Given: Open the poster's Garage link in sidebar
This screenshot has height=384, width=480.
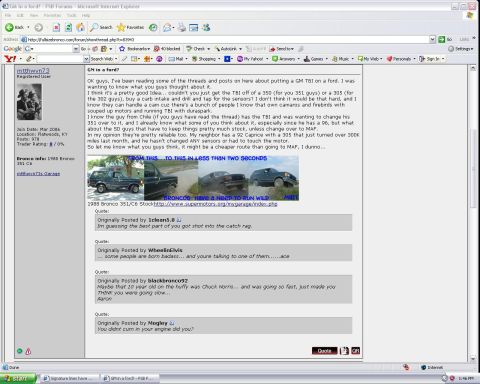Looking at the screenshot, I should (38, 174).
